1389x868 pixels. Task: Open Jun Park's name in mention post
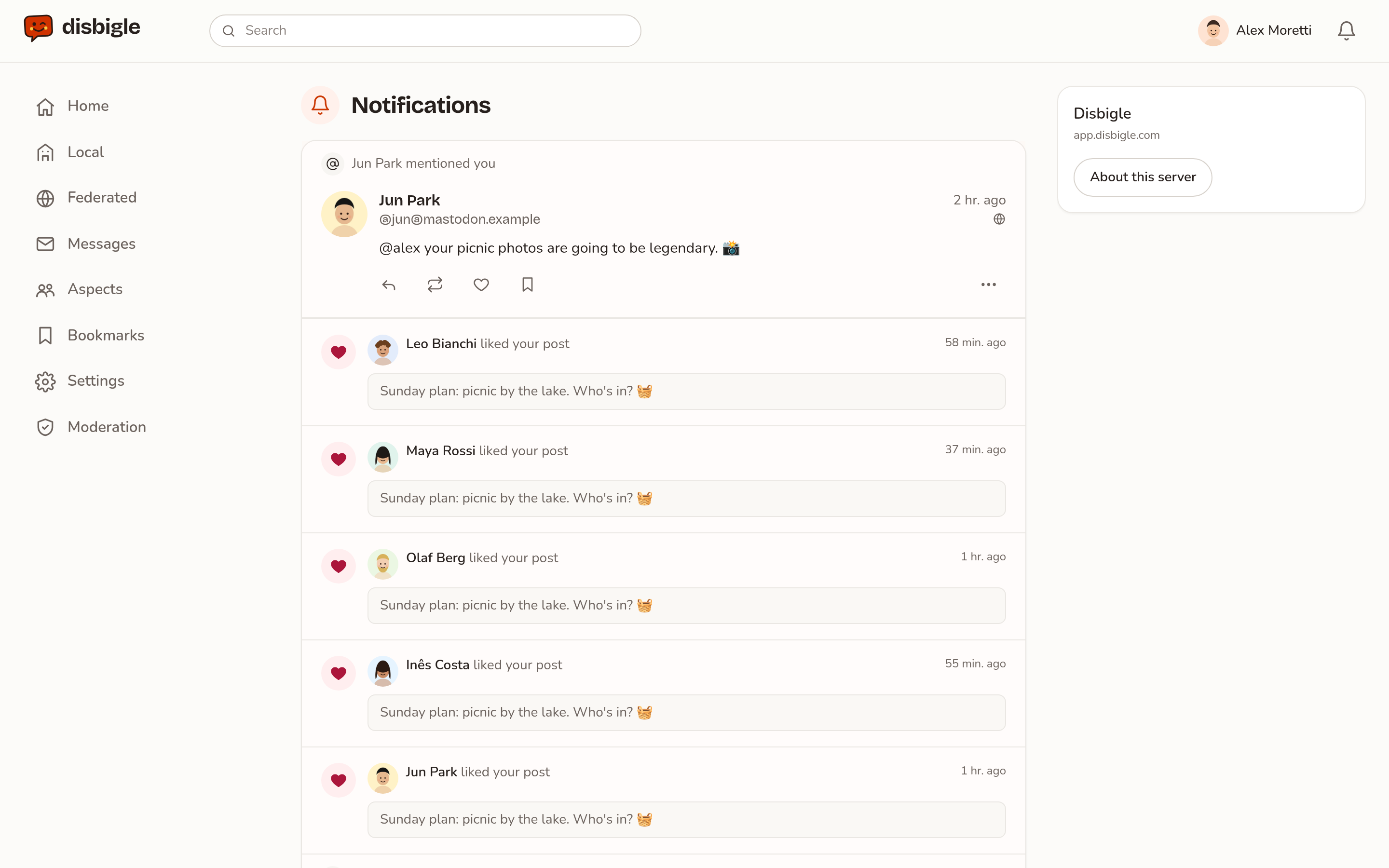pyautogui.click(x=409, y=200)
